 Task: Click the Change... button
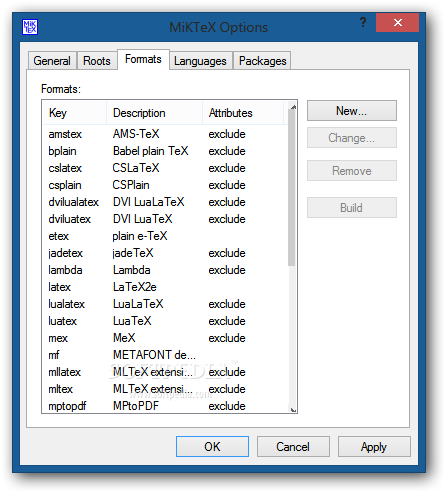coord(352,138)
